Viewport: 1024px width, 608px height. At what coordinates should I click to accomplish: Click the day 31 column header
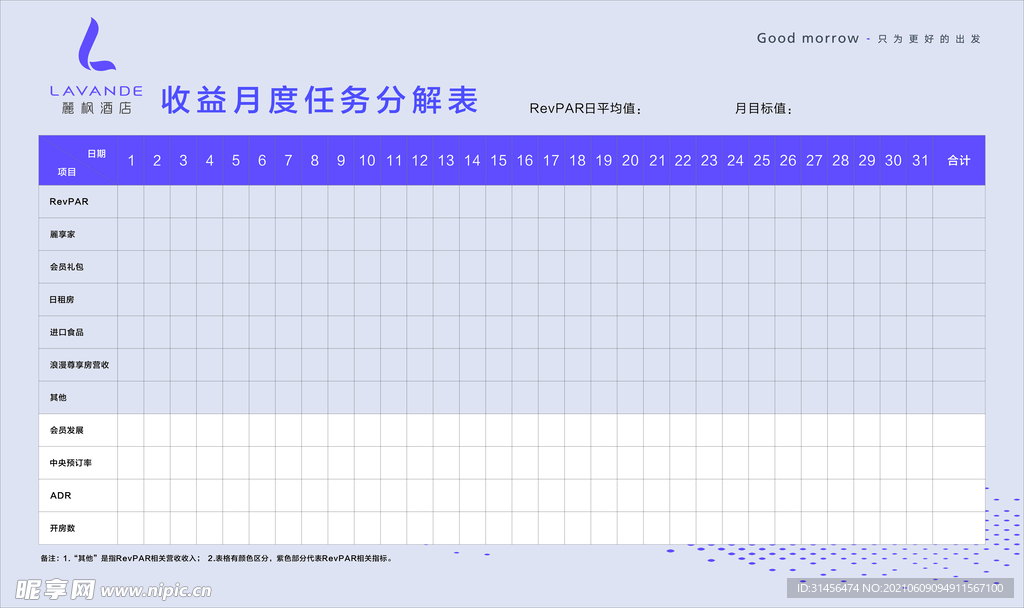[x=919, y=161]
